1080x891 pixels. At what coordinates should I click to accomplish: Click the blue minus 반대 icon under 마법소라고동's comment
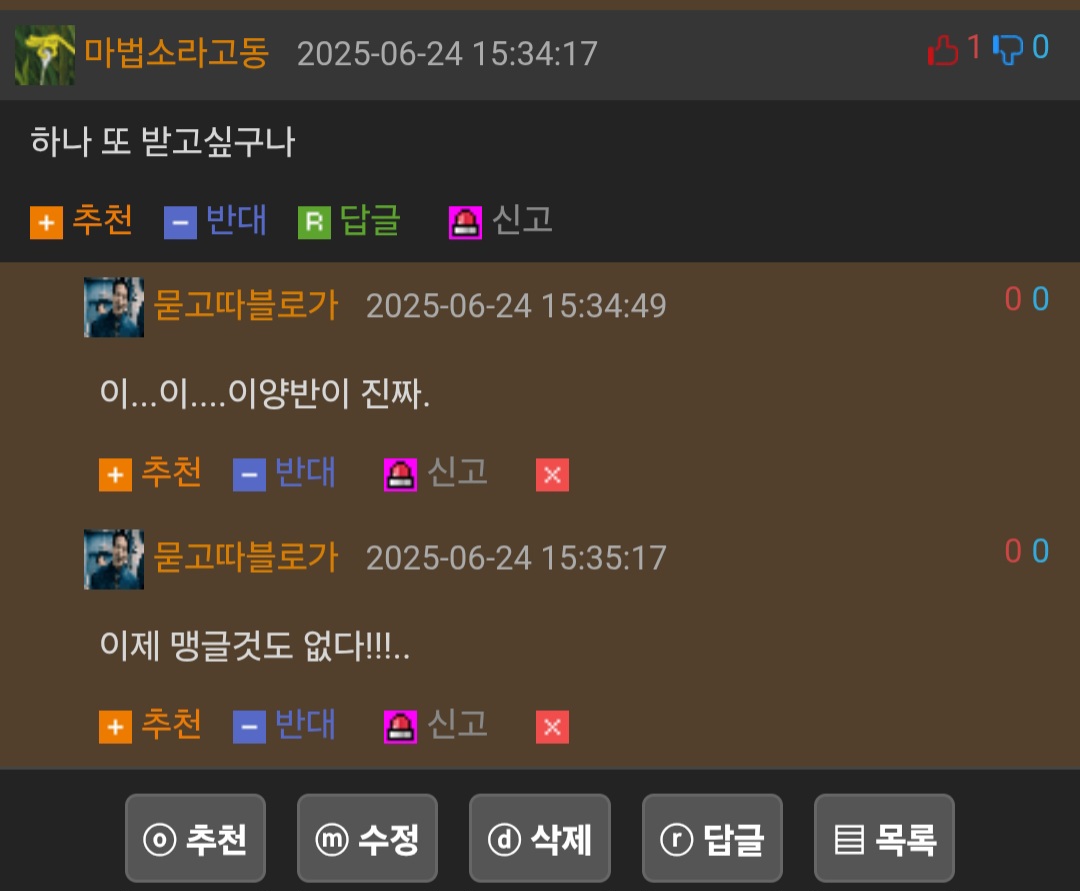click(180, 222)
